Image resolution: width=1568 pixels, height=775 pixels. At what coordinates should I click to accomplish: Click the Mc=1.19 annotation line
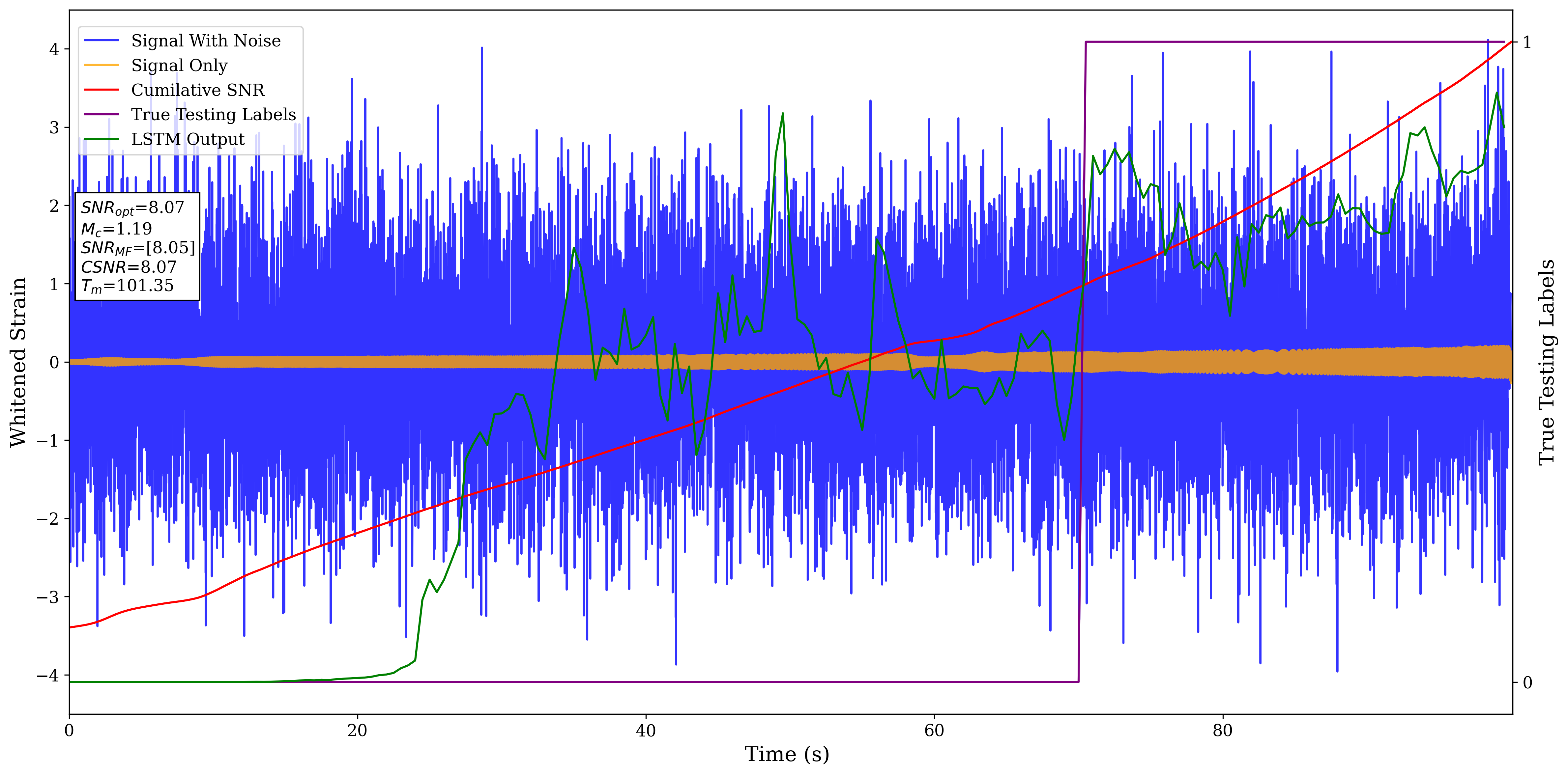(x=116, y=229)
